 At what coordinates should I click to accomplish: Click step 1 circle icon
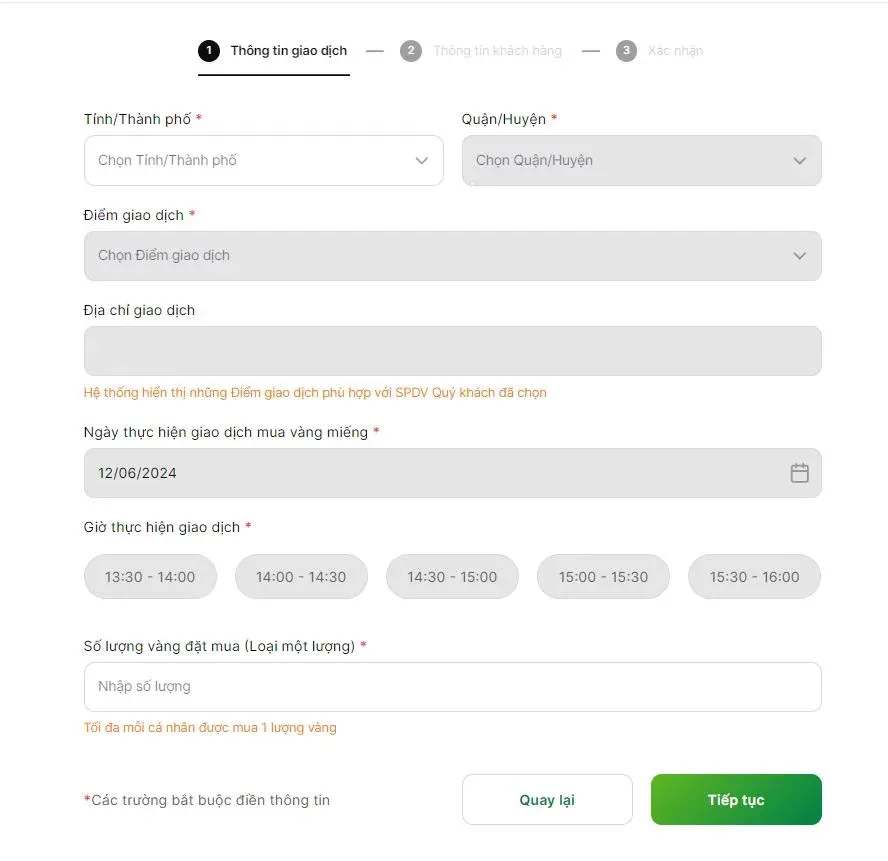pos(208,51)
